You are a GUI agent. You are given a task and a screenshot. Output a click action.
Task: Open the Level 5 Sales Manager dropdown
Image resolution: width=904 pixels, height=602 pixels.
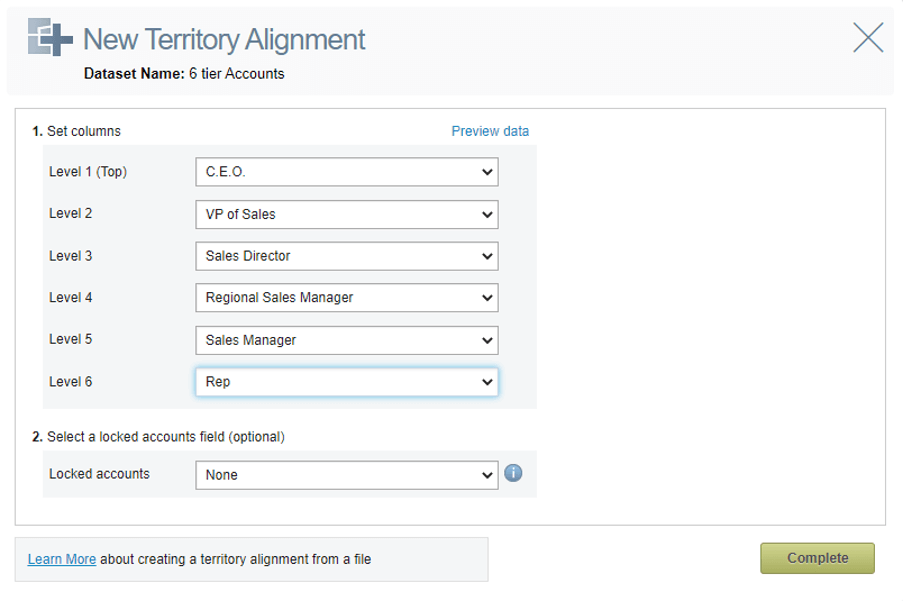pos(346,340)
